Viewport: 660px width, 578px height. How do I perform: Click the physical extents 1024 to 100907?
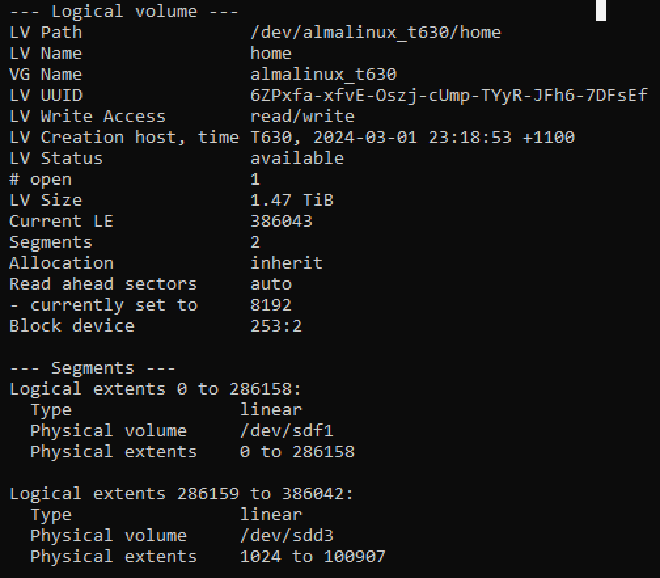pos(313,557)
